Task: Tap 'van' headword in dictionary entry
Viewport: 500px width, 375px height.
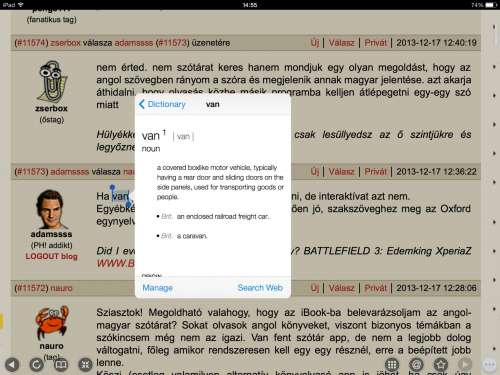Action: point(151,136)
